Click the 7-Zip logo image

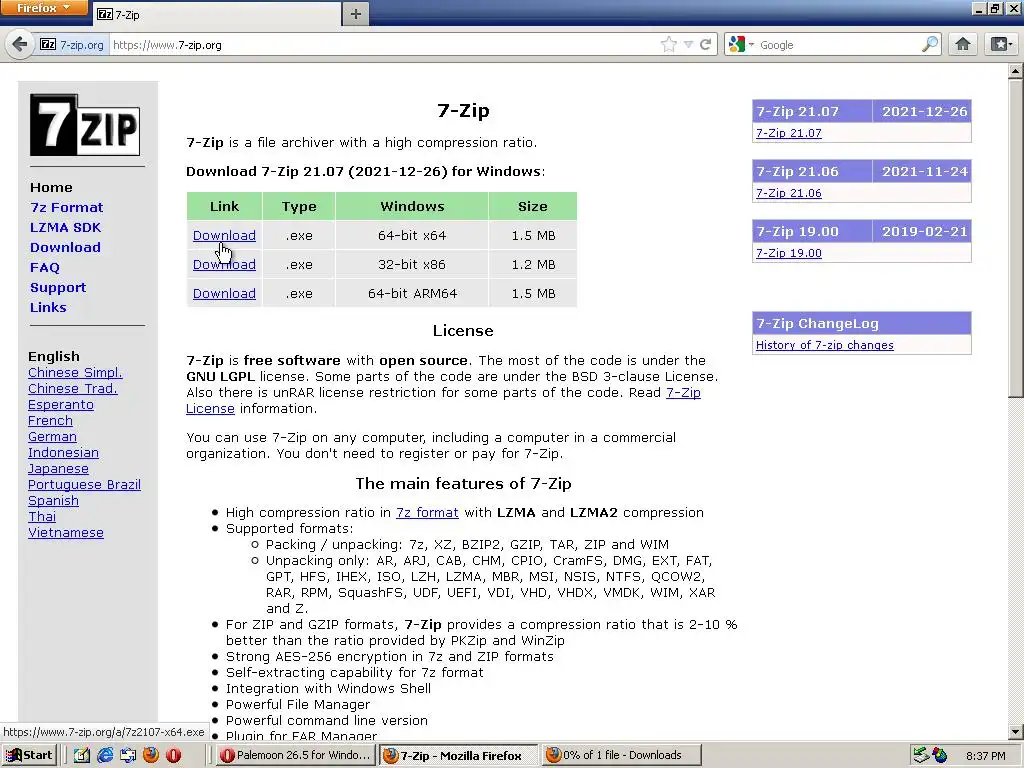tap(85, 125)
